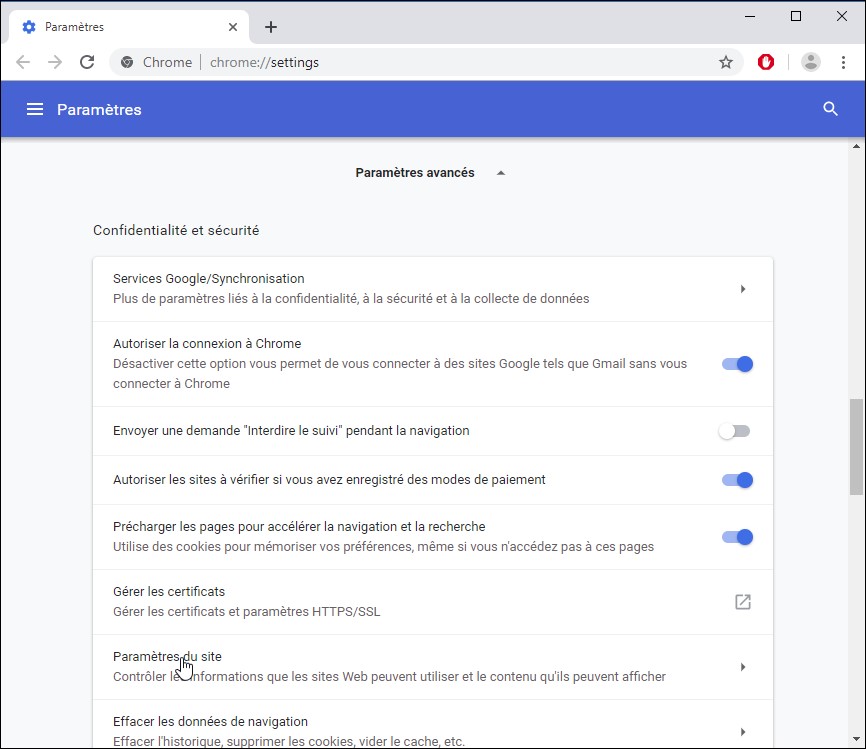The height and width of the screenshot is (749, 866).
Task: Click the red ad blocker extension icon
Action: tap(766, 62)
